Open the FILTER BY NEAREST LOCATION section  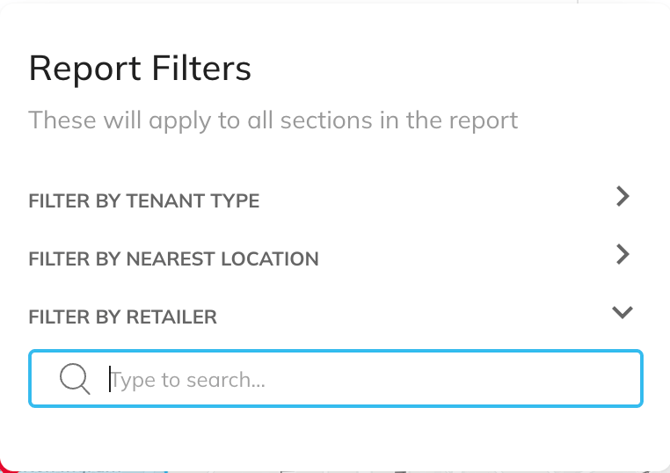(174, 259)
